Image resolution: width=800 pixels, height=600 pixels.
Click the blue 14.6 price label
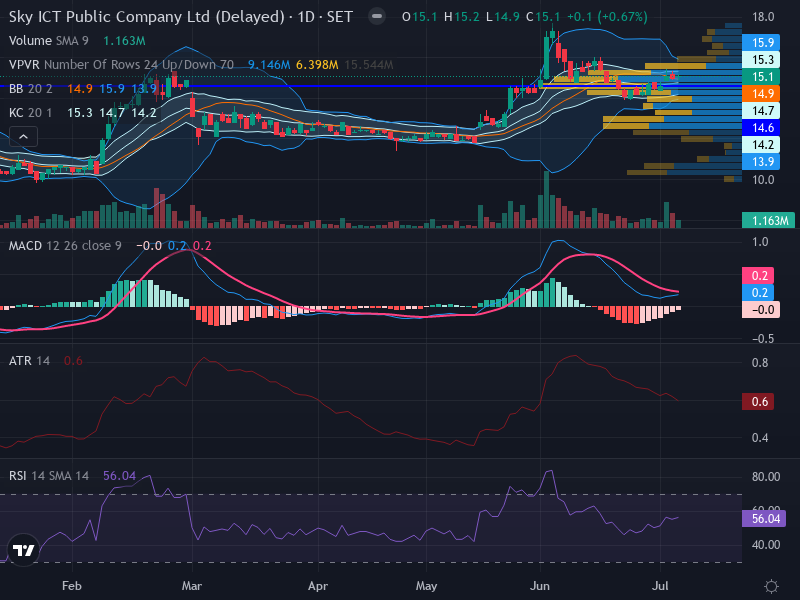[760, 128]
